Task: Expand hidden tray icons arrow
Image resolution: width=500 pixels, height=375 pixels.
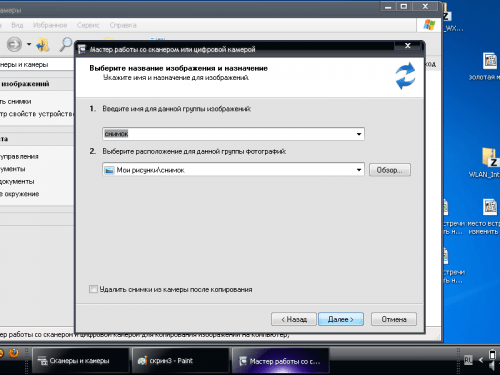Action: click(481, 360)
